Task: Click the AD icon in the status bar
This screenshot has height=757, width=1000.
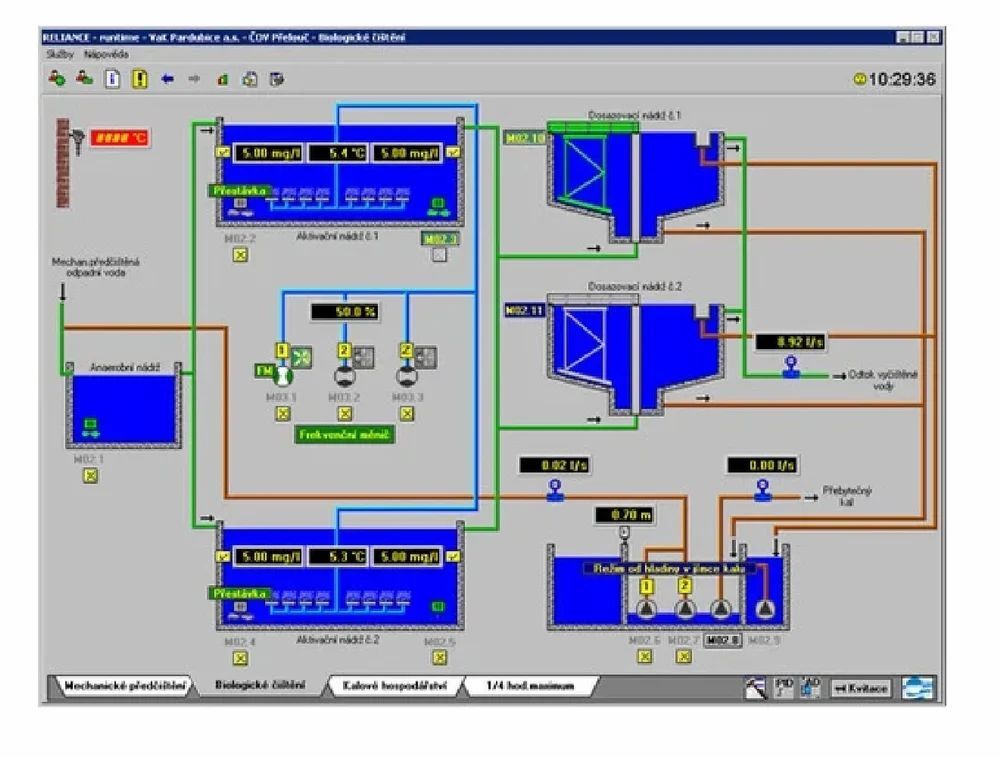Action: pyautogui.click(x=809, y=686)
